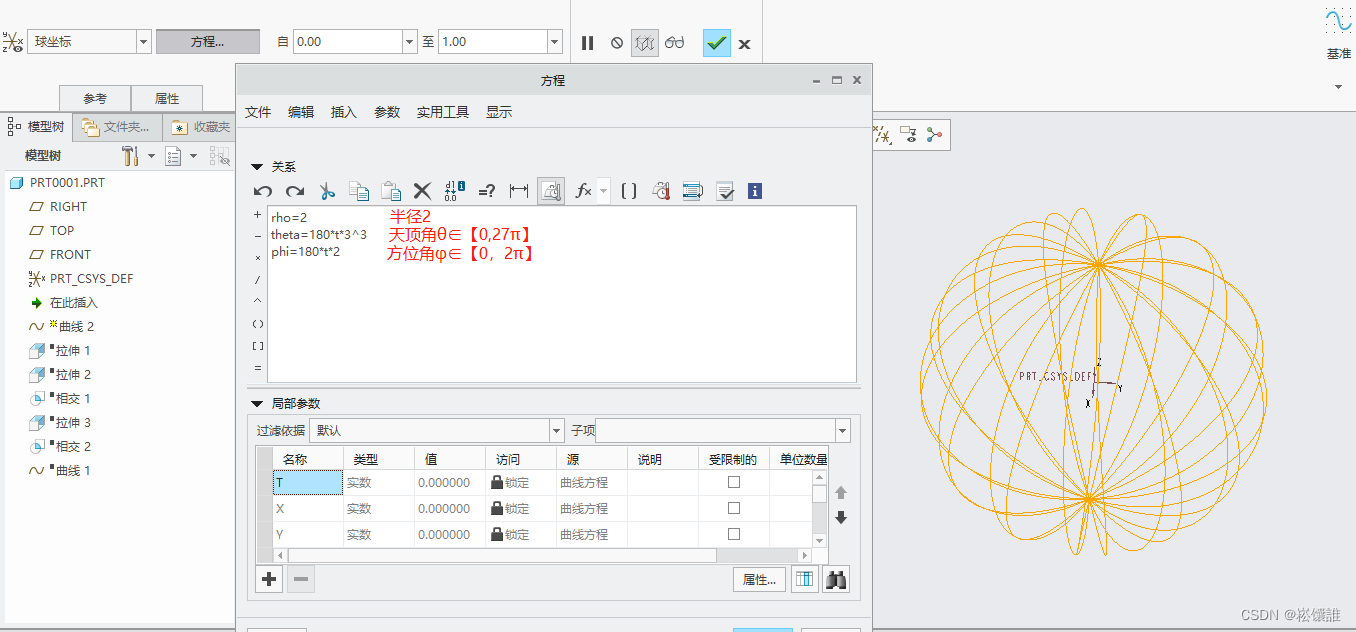Click the glasses preview icon

tap(675, 42)
